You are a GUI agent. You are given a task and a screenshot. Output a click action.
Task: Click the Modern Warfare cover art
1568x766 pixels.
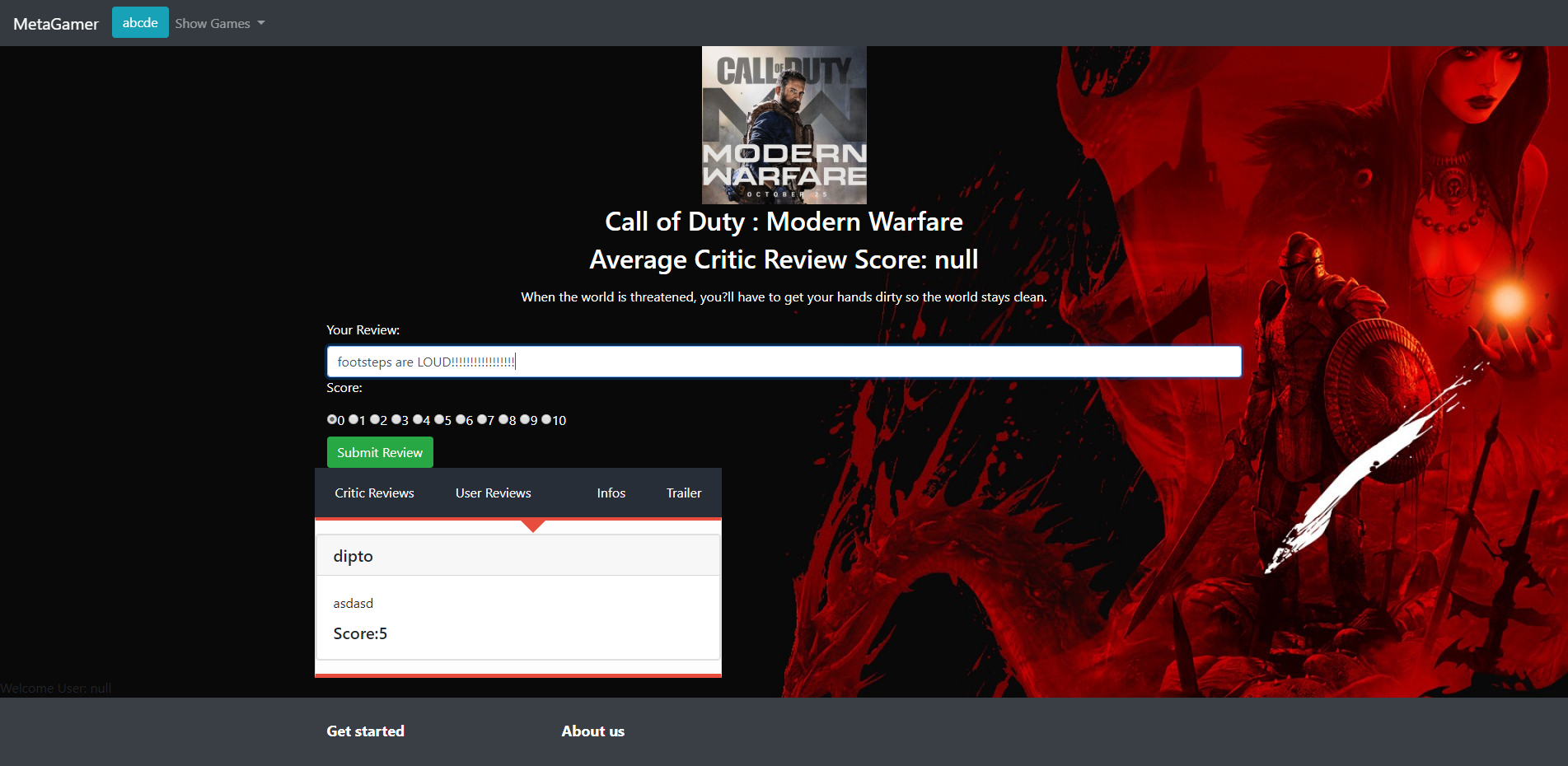[x=783, y=124]
